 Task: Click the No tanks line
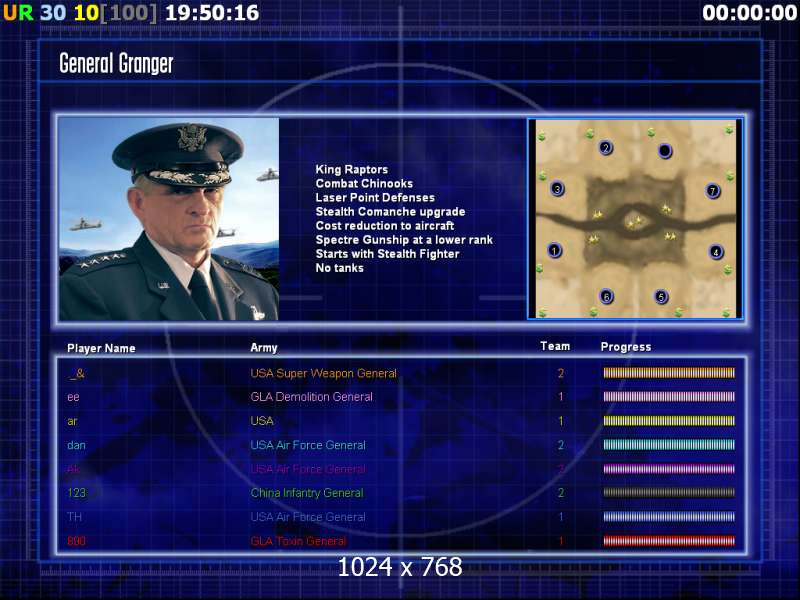point(339,268)
